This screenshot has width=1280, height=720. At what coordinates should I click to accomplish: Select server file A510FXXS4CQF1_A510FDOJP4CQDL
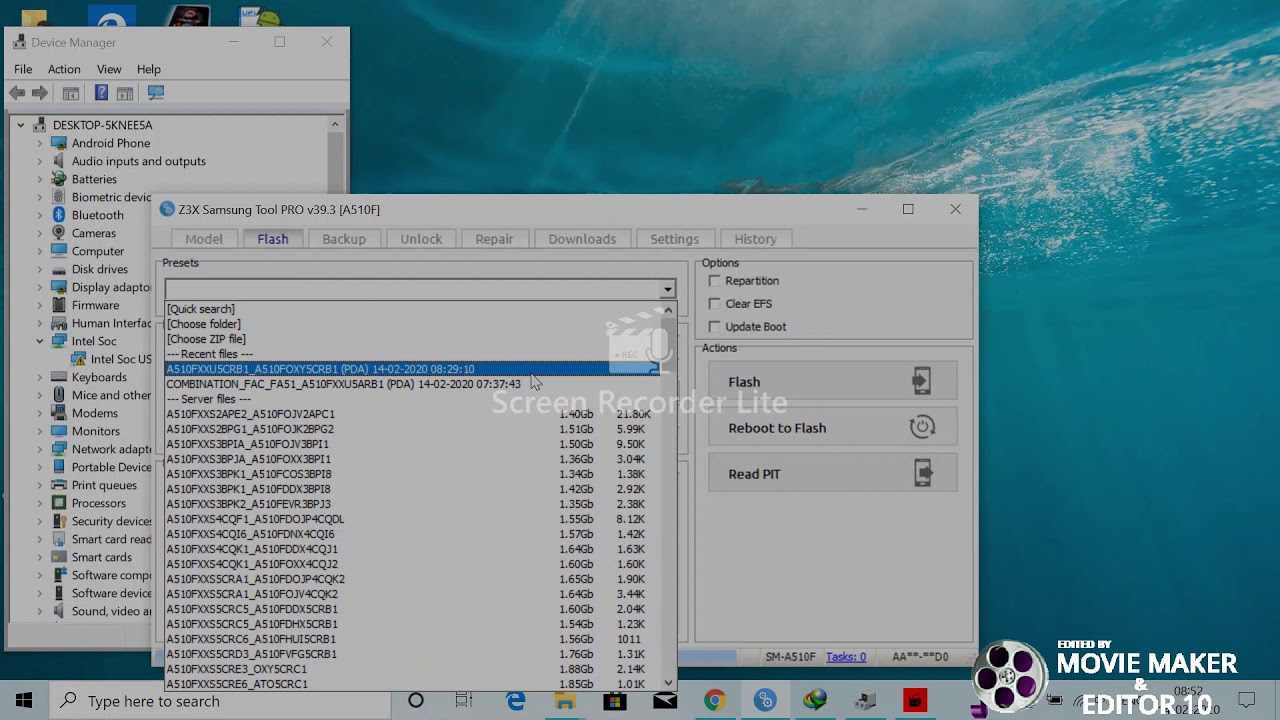click(412, 519)
